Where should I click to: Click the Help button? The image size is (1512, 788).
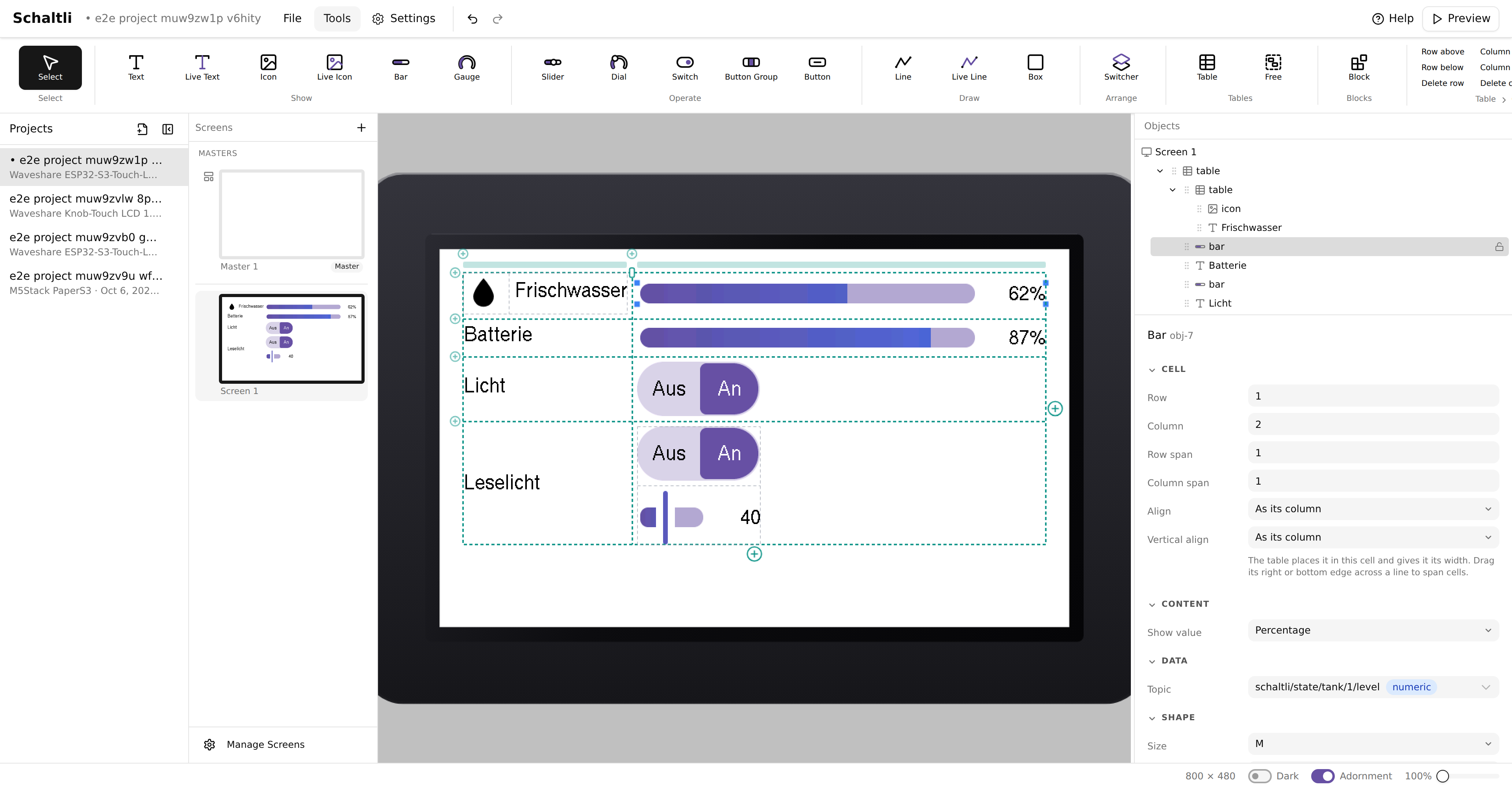tap(1392, 18)
